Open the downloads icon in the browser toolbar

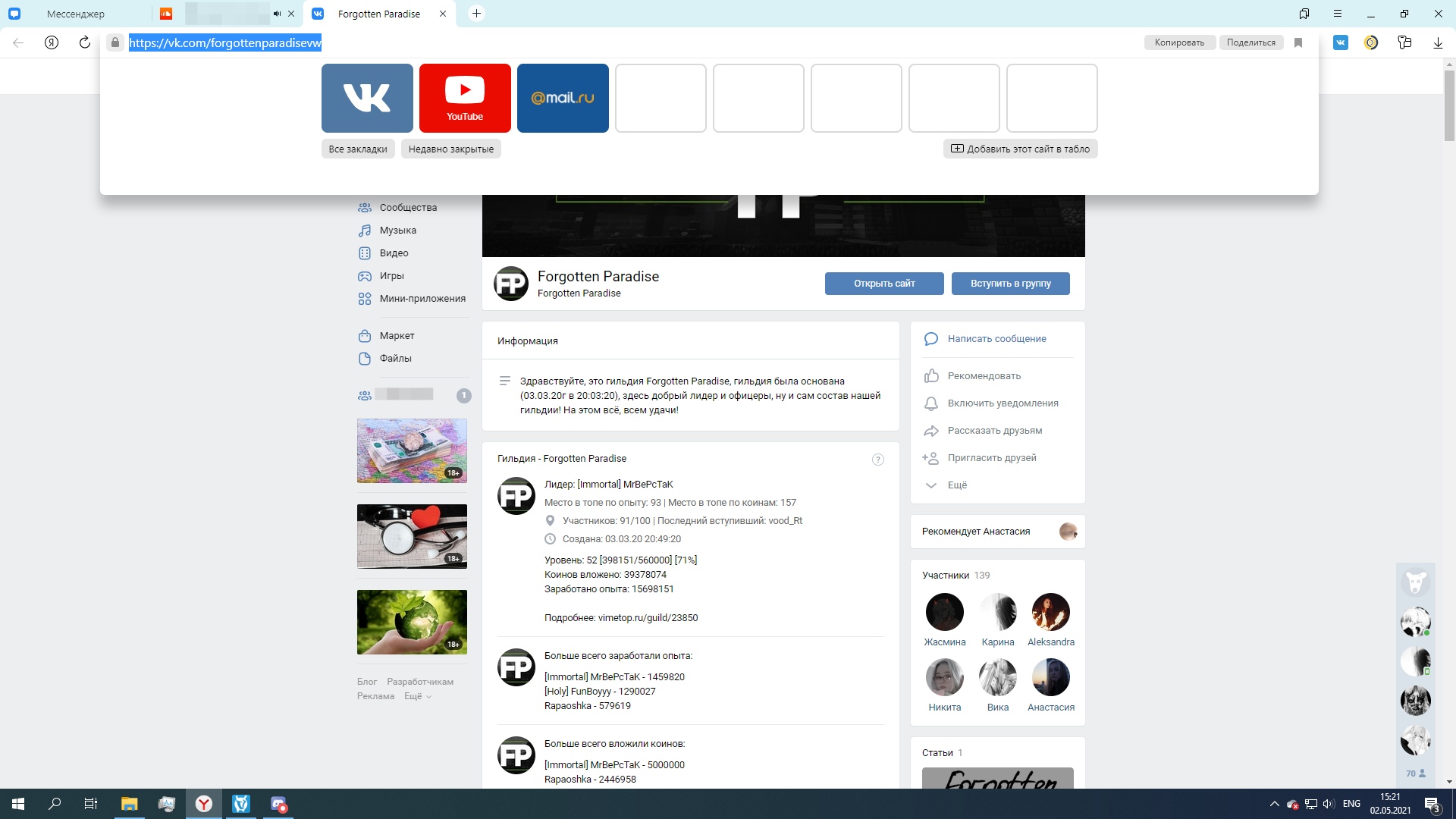1438,42
